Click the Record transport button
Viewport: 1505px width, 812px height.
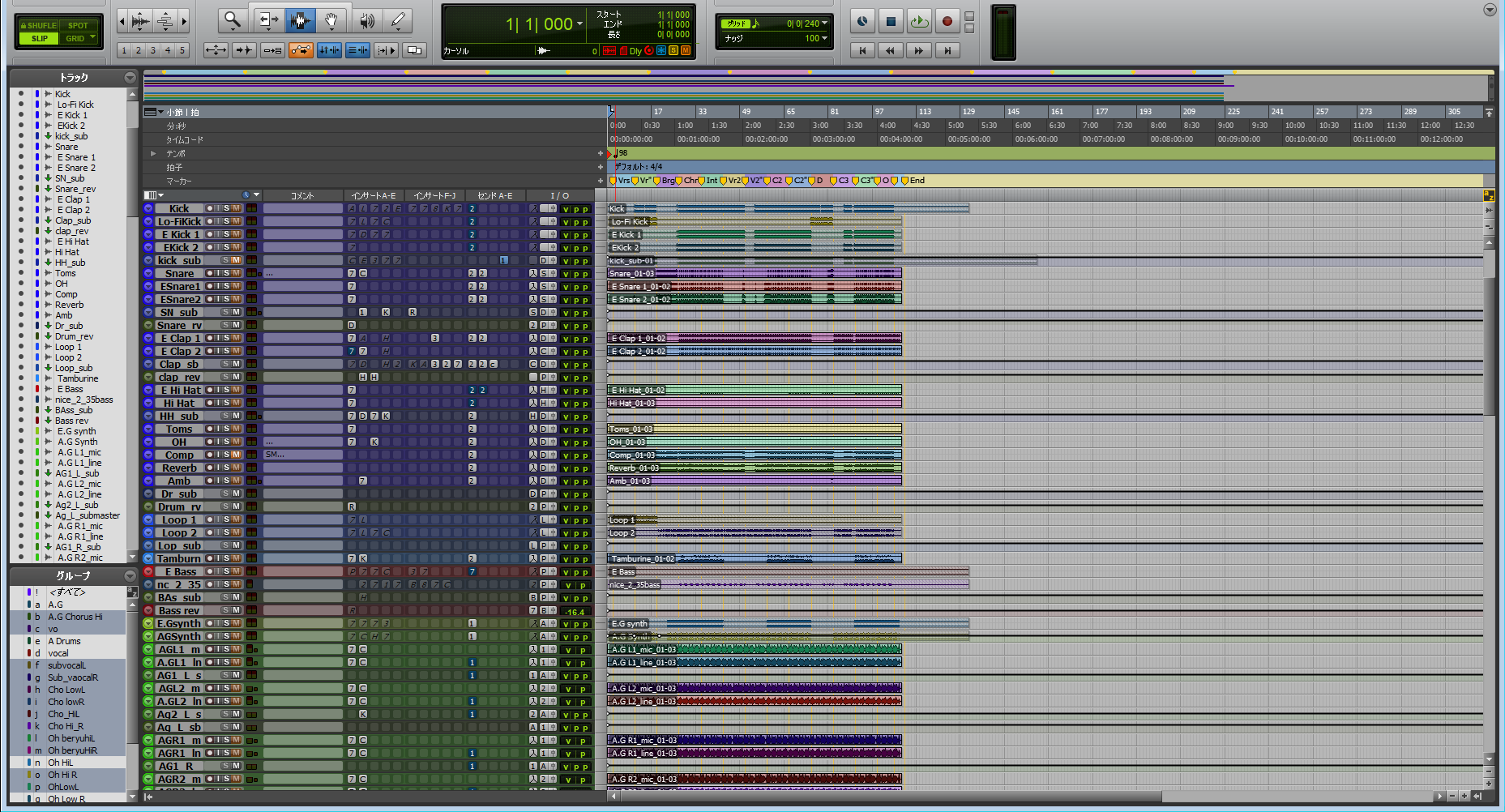pyautogui.click(x=947, y=22)
